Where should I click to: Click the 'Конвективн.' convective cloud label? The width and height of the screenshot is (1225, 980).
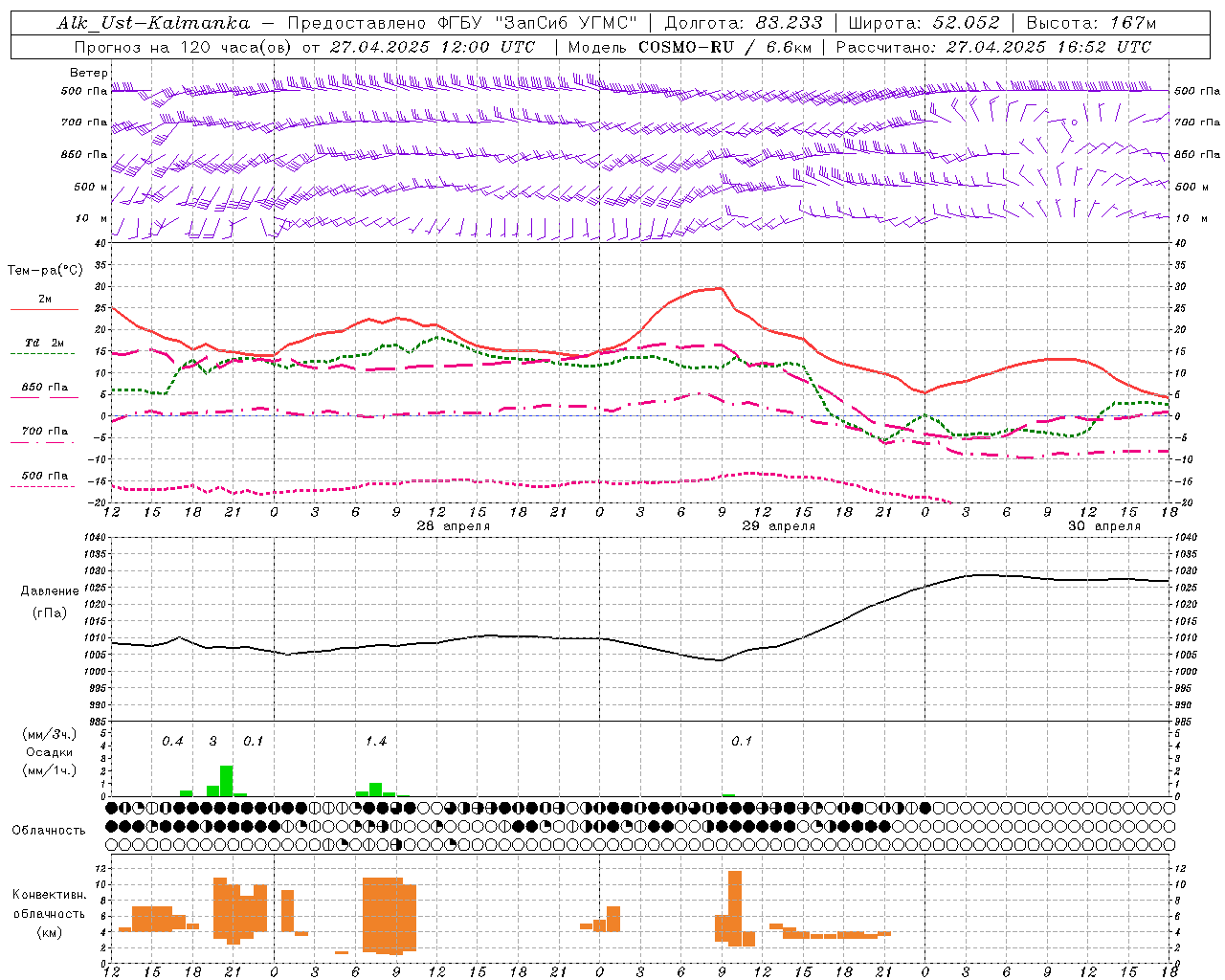50,895
